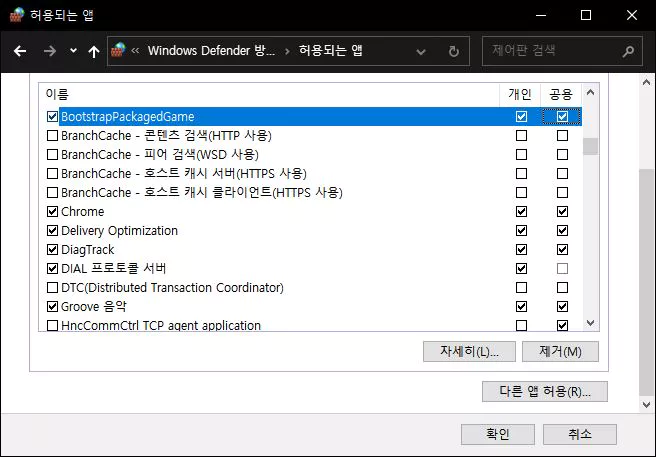
Task: Minimize the 허용되는 앱 window
Action: coord(541,15)
